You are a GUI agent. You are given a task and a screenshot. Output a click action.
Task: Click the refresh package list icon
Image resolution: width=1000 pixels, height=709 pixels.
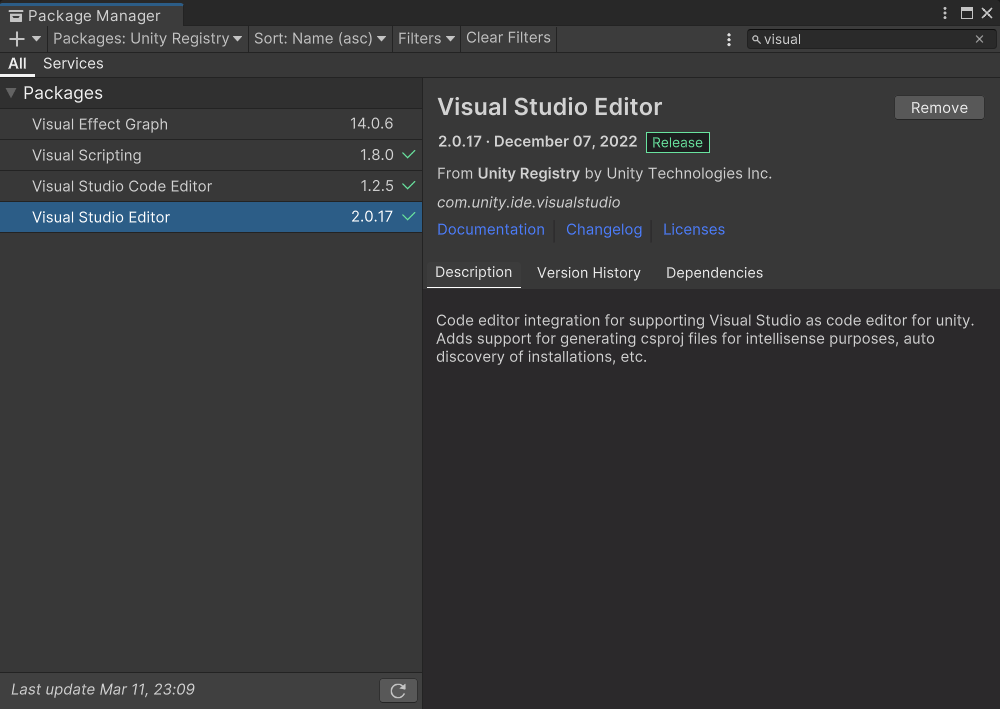pyautogui.click(x=398, y=690)
